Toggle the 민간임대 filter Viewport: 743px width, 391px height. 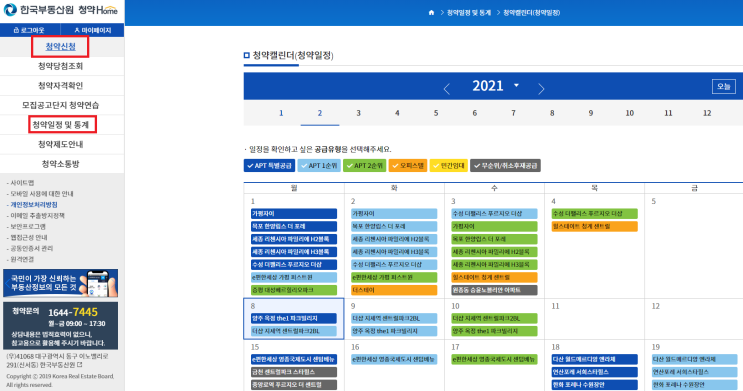point(449,165)
